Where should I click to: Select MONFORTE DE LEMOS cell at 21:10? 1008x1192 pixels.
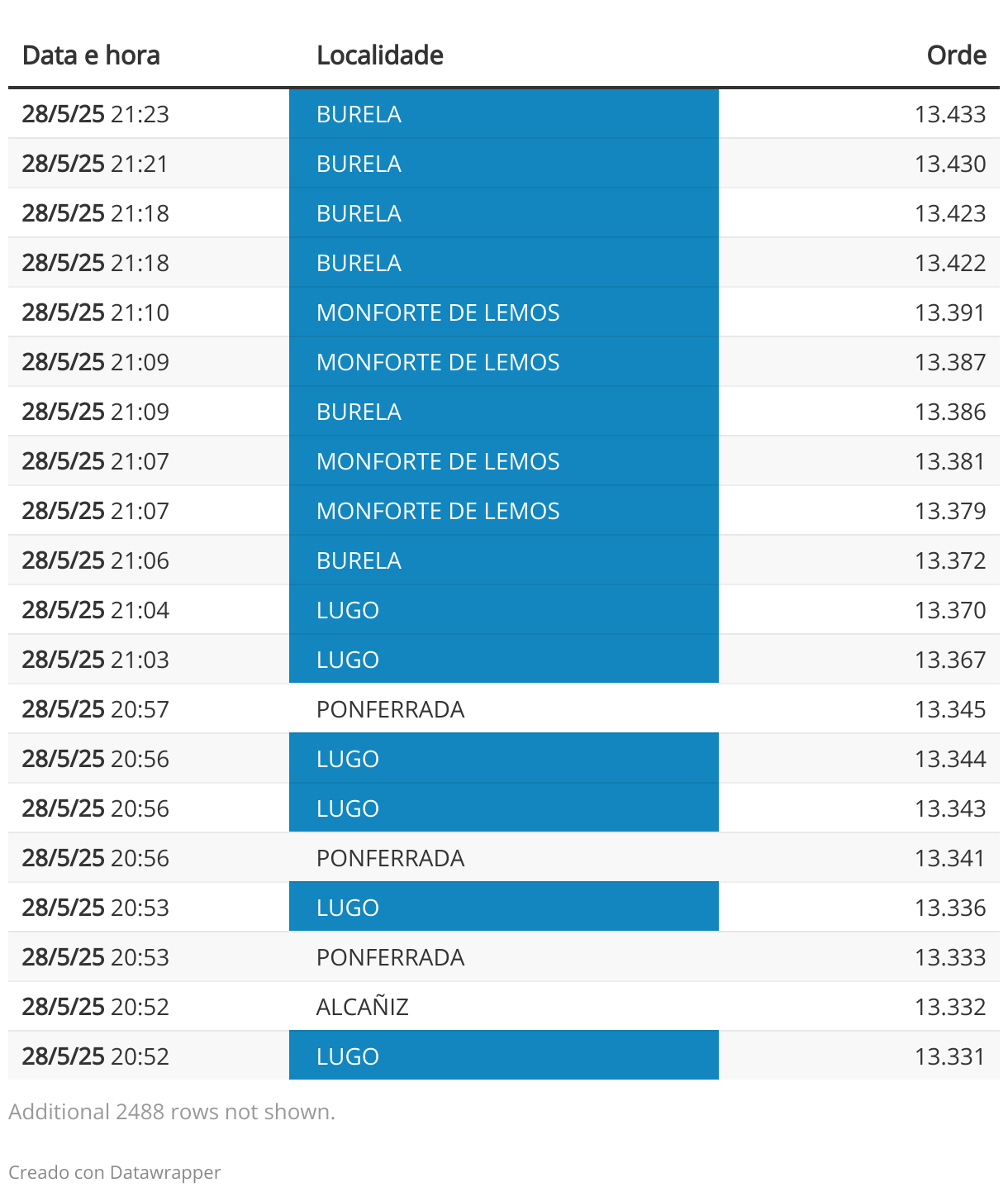(504, 312)
